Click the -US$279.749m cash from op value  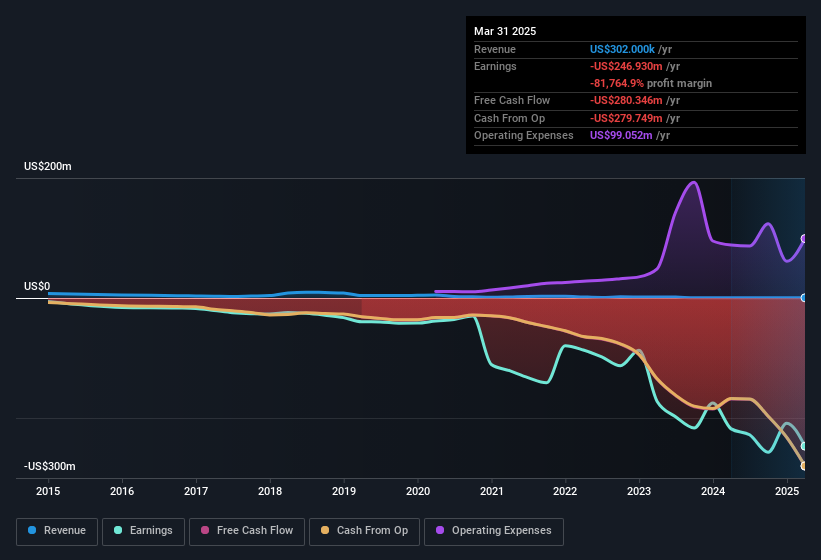point(626,118)
